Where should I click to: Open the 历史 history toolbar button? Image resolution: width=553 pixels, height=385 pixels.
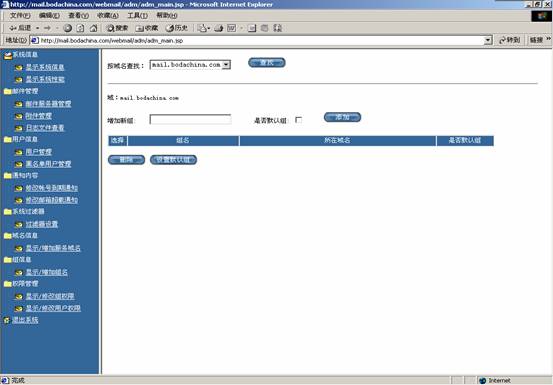pyautogui.click(x=177, y=28)
